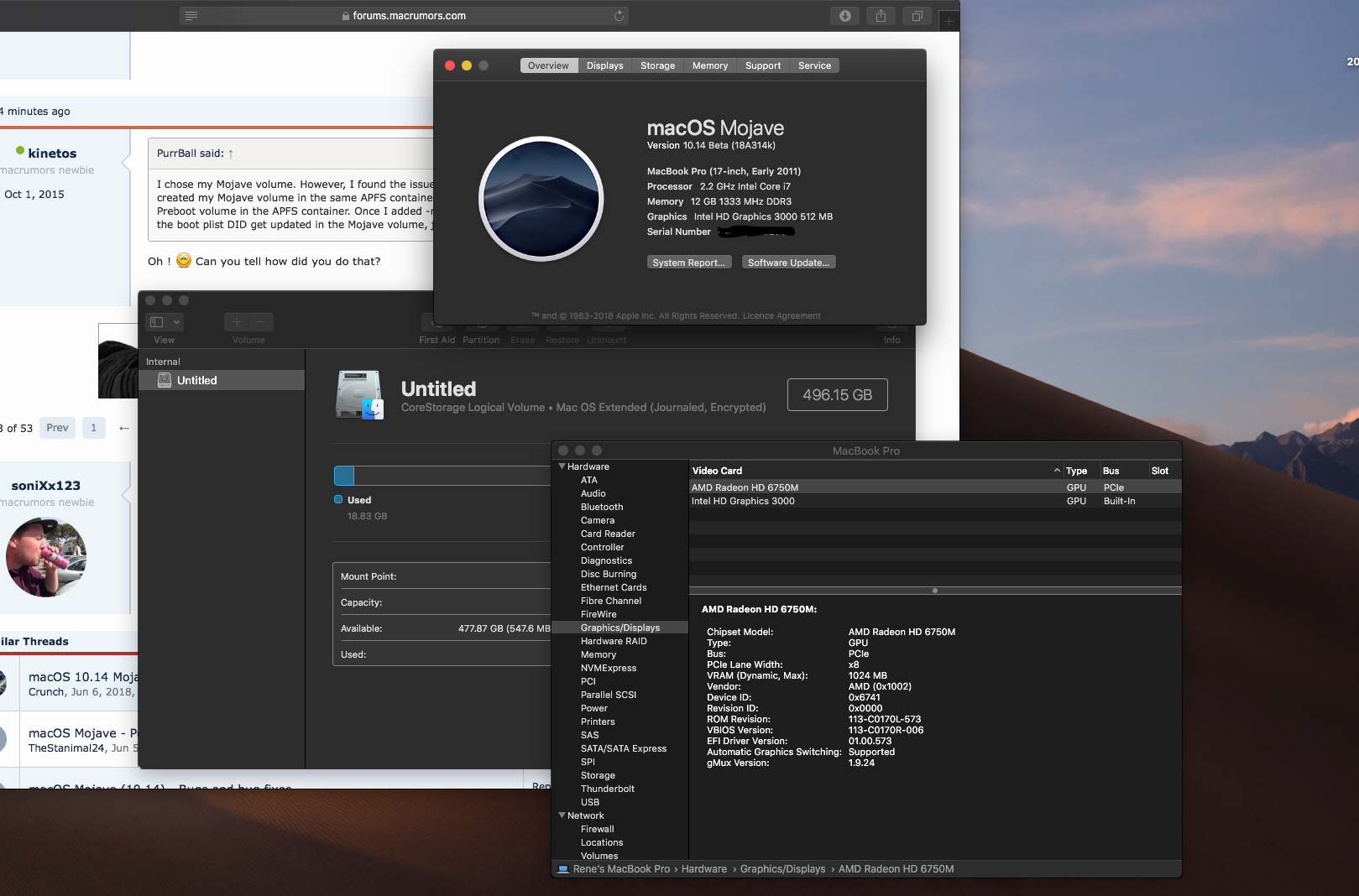The image size is (1359, 896).
Task: Click Graphics/Displays in path bar
Action: [x=783, y=869]
